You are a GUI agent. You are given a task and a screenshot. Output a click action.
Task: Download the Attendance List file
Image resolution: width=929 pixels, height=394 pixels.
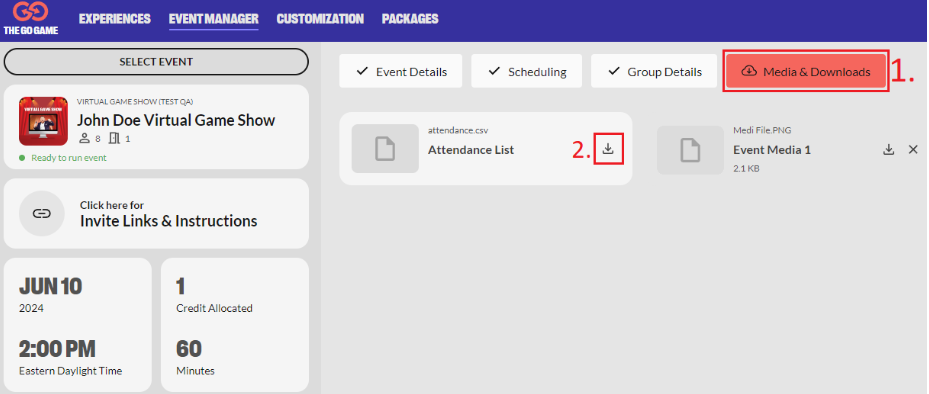point(608,149)
